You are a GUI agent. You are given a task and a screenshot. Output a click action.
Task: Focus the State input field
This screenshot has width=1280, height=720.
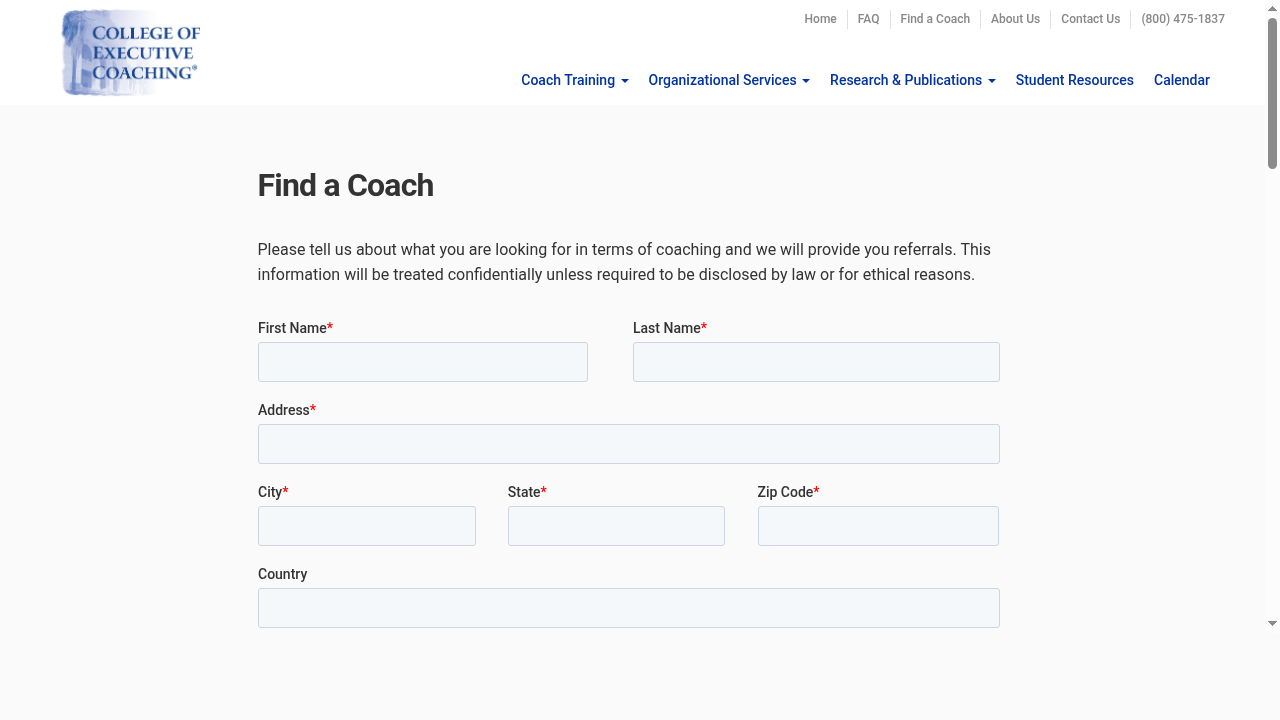coord(616,526)
